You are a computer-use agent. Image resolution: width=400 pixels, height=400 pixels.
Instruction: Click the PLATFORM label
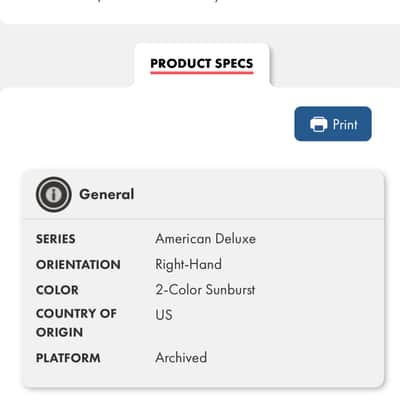click(68, 358)
